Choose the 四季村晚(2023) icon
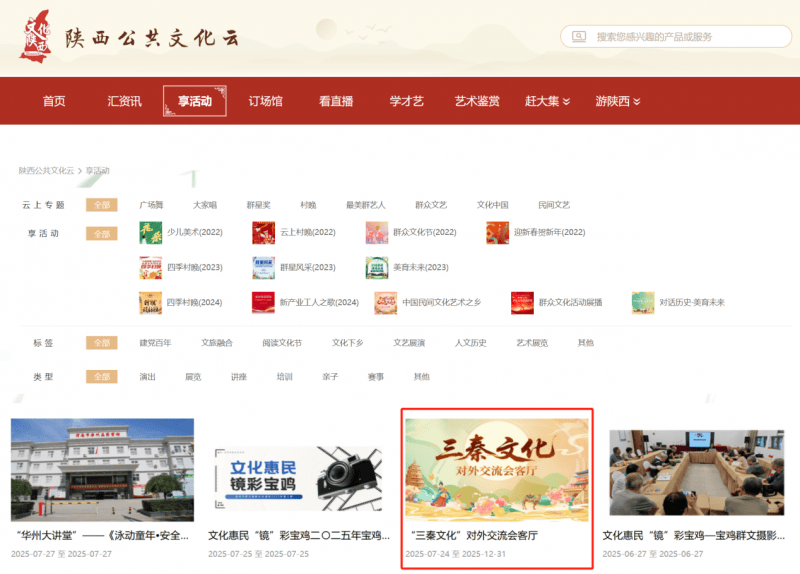Viewport: 800px width, 574px height. (150, 268)
